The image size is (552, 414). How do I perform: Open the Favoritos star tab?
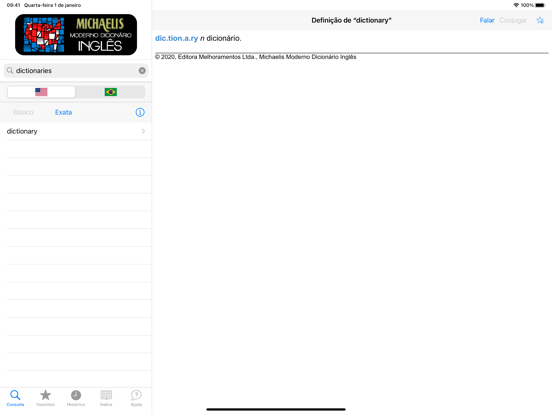(x=45, y=398)
